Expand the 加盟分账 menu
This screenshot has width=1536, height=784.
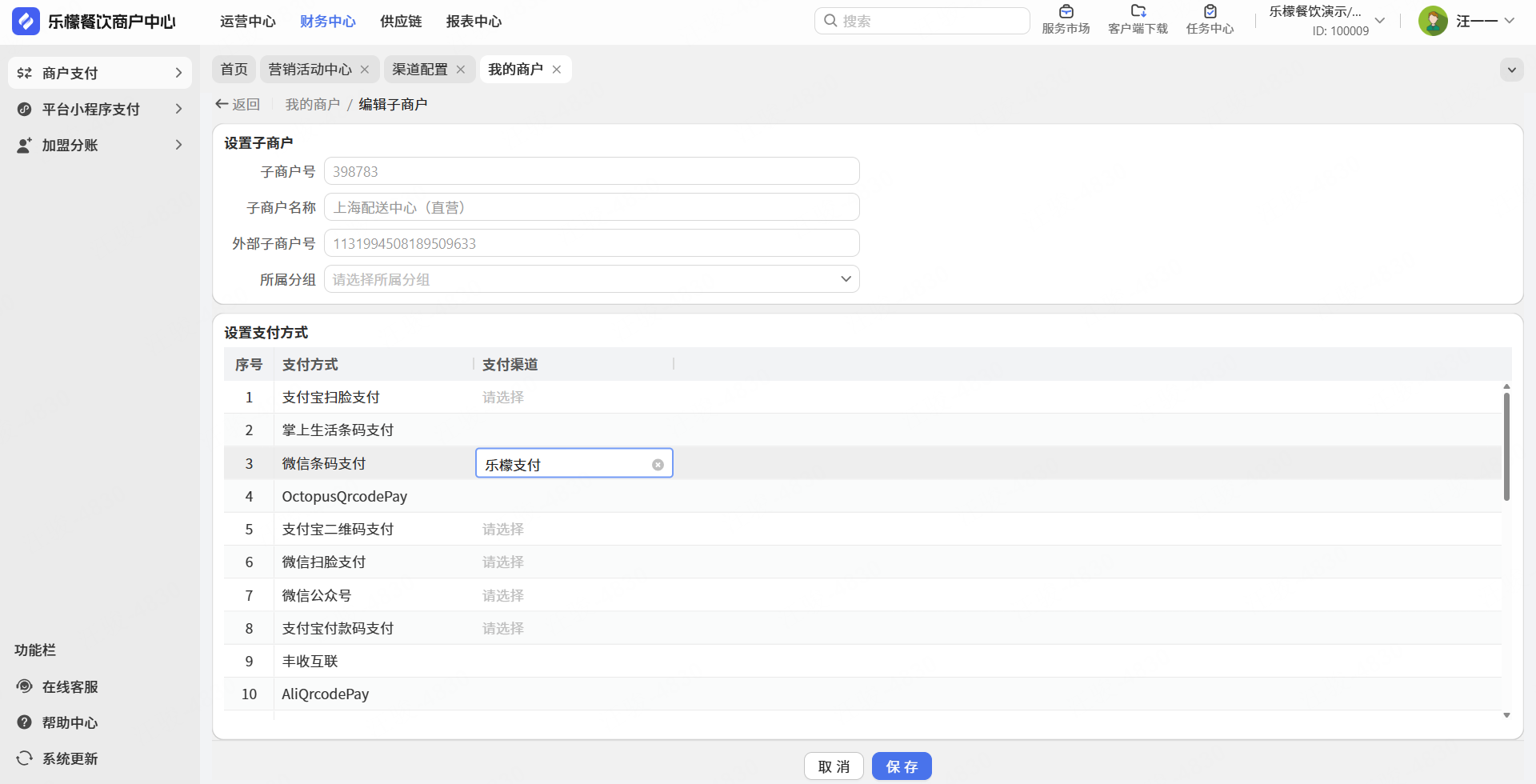tap(178, 145)
